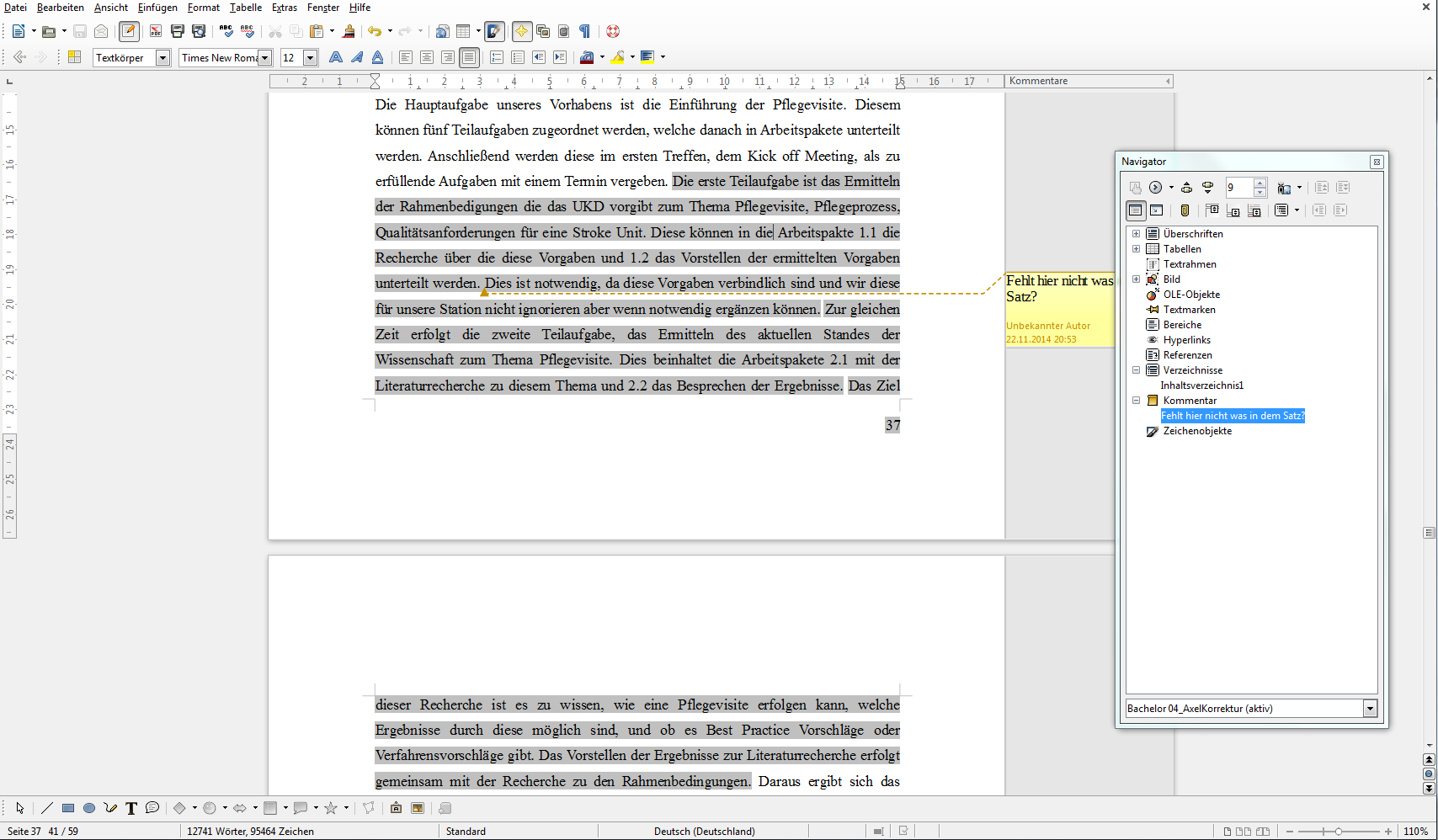1438x840 pixels.
Task: Open the Extras menu
Action: [x=285, y=8]
